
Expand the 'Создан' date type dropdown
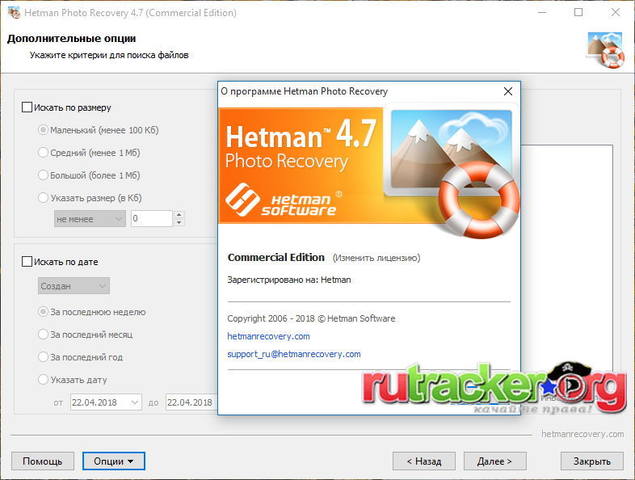(73, 286)
